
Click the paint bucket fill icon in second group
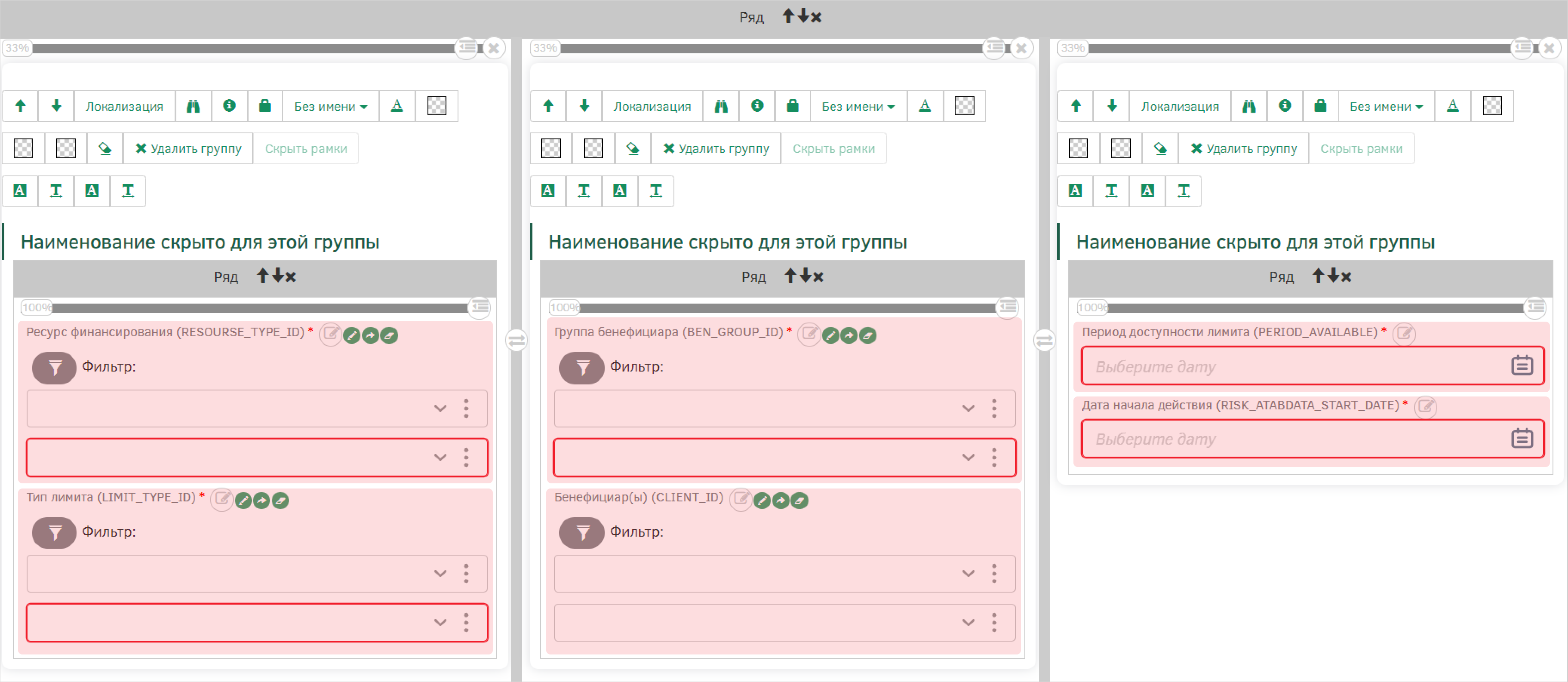tap(633, 148)
